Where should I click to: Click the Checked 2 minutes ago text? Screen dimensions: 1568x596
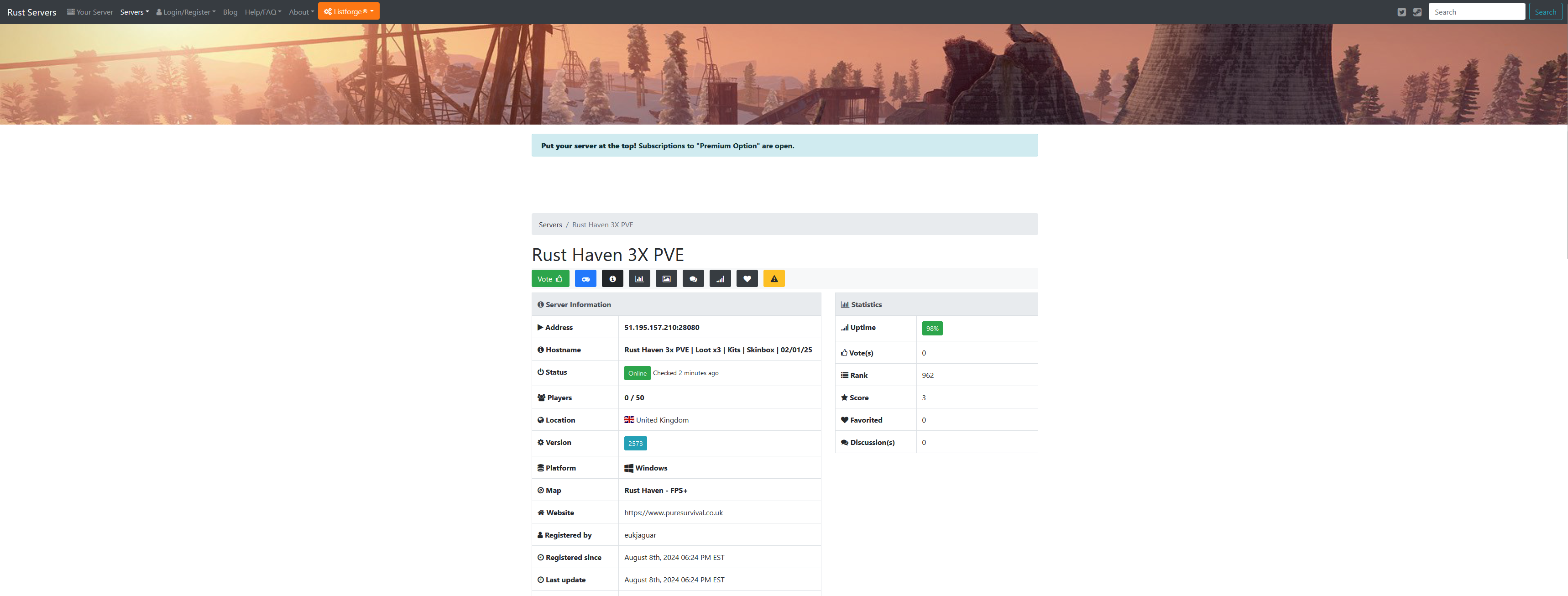coord(685,373)
